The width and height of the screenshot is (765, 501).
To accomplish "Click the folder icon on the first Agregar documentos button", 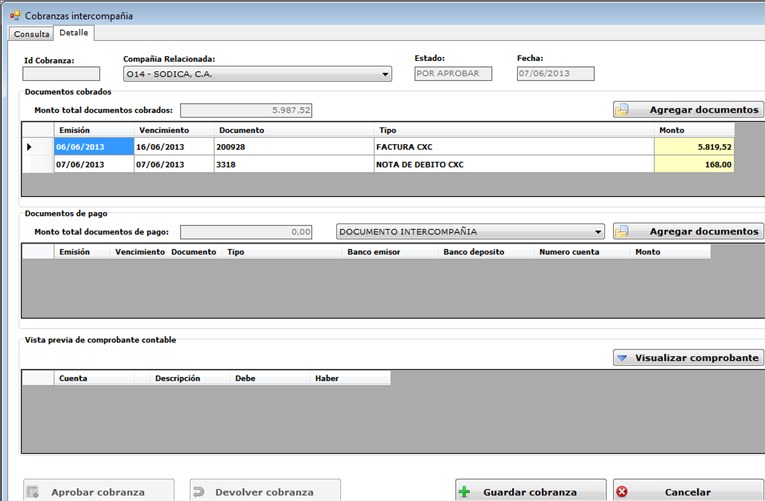I will pyautogui.click(x=622, y=110).
